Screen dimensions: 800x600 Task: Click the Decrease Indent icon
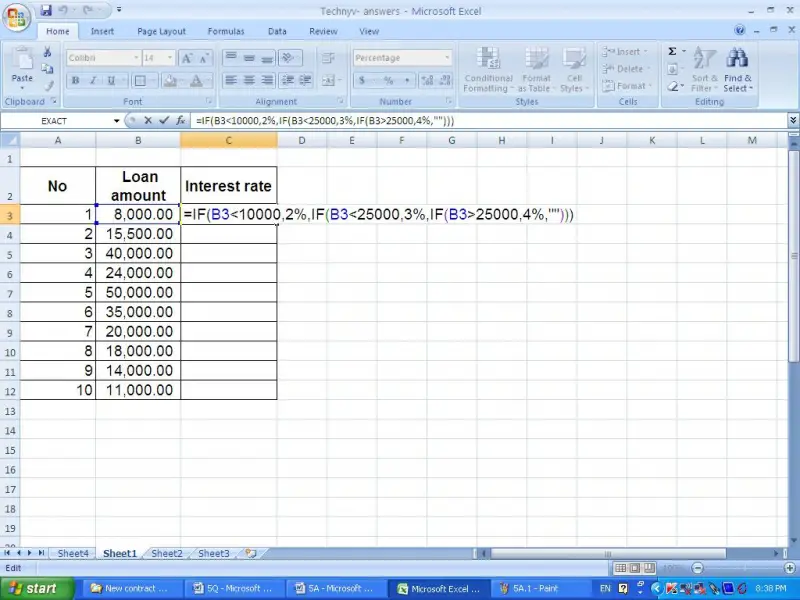(x=288, y=80)
